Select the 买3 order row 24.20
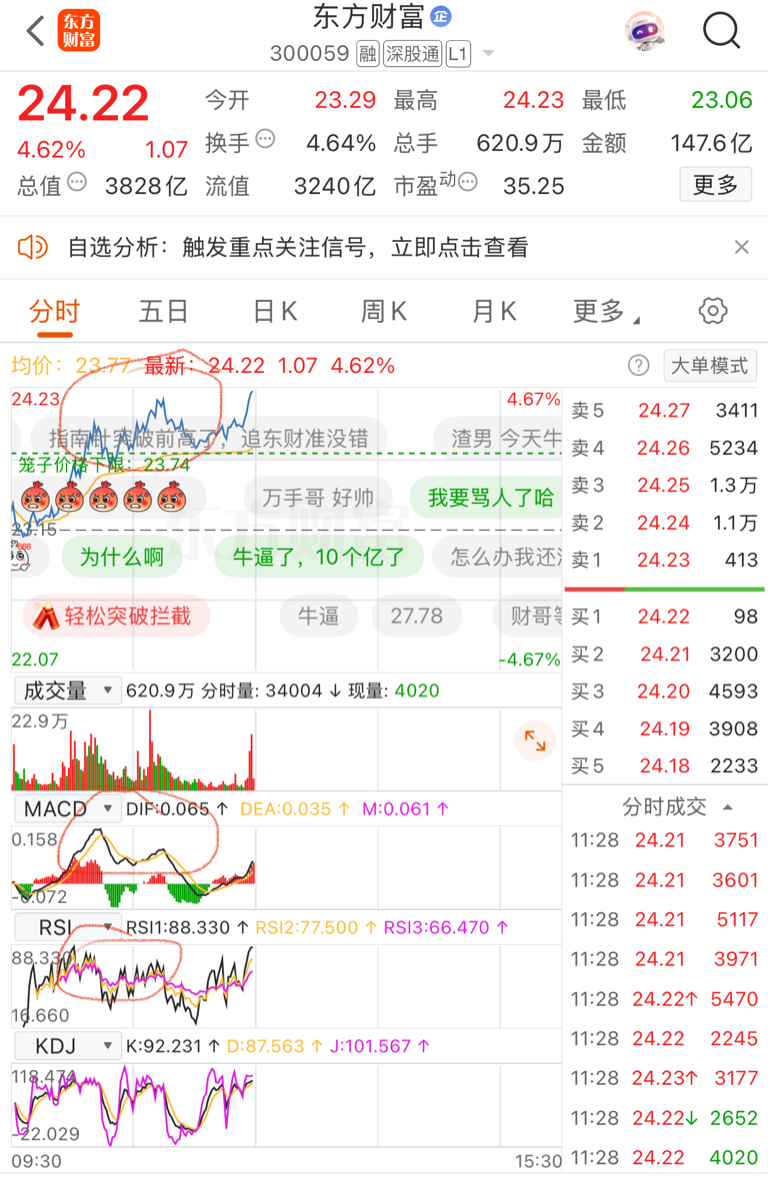The height and width of the screenshot is (1190, 768). (x=664, y=691)
